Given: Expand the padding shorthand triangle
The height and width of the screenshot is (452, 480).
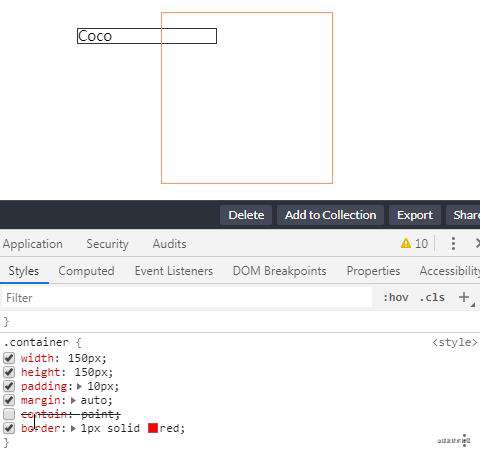Looking at the screenshot, I should (x=79, y=386).
